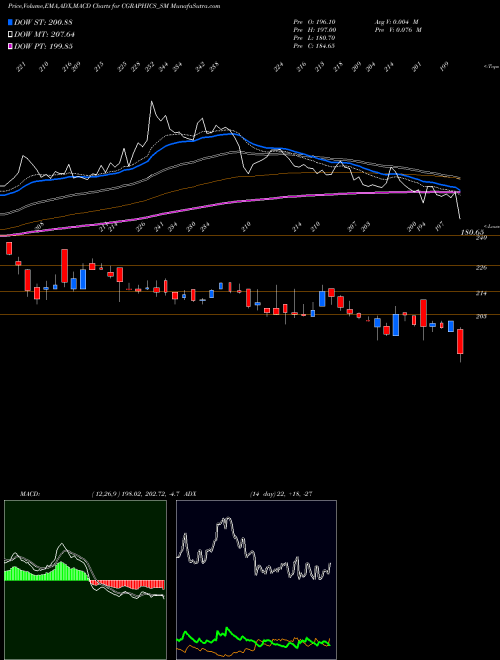
Task: Click the tall red candle near 226 line
Action: [64, 266]
